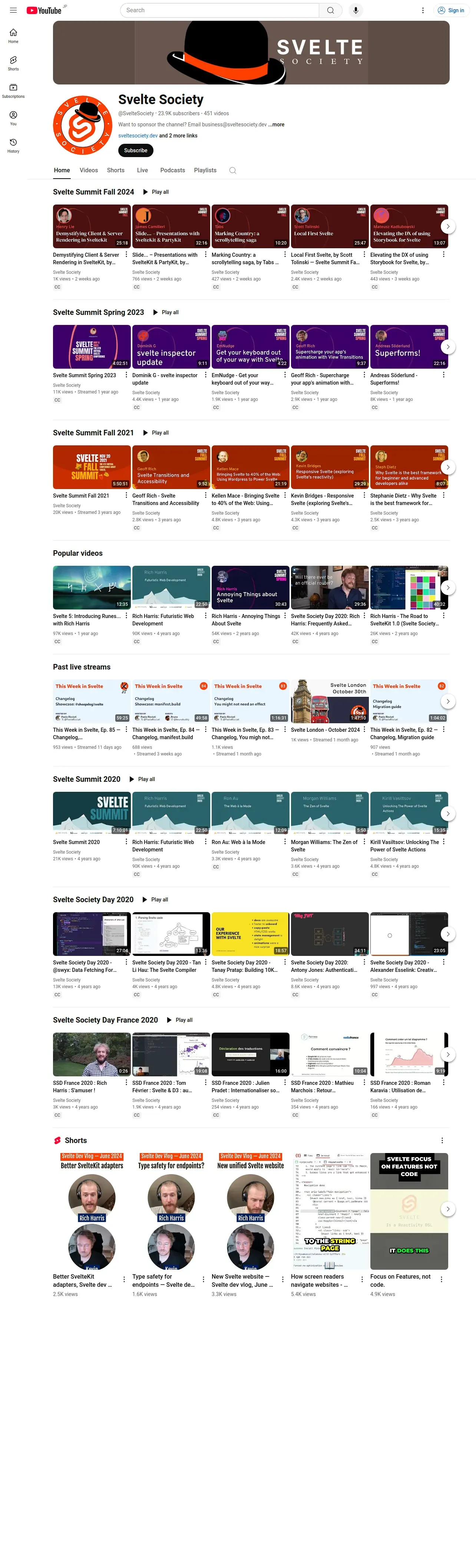476x1568 pixels.
Task: Open the Playlists tab
Action: pos(205,170)
